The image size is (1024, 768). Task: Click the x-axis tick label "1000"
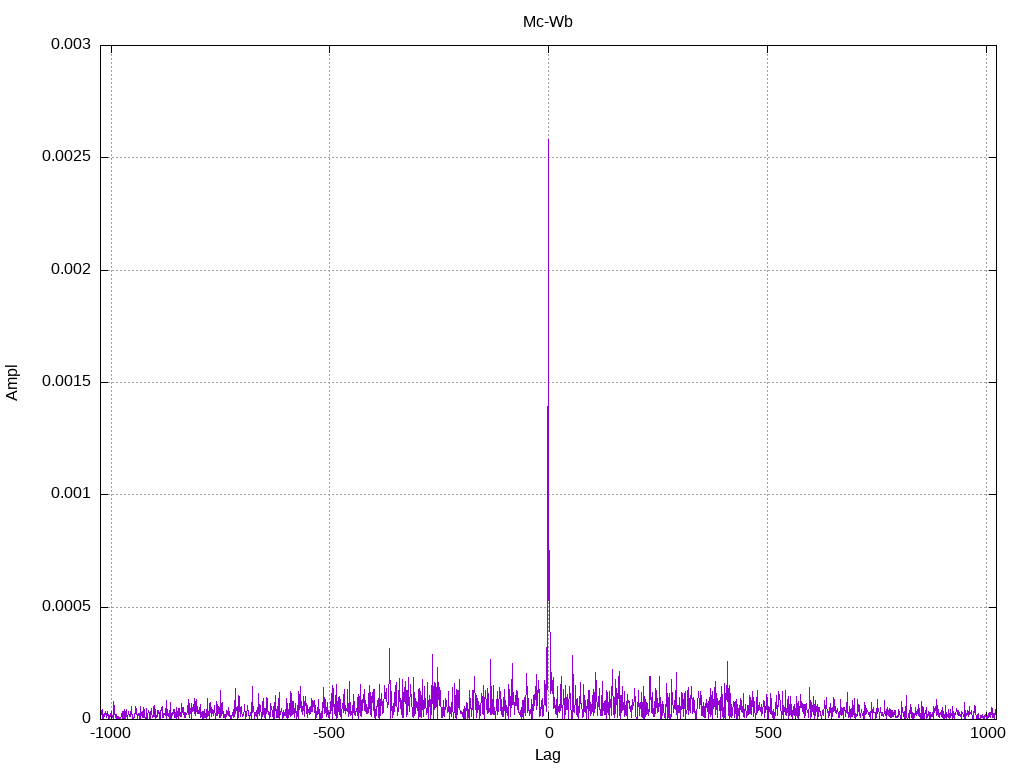tap(987, 733)
